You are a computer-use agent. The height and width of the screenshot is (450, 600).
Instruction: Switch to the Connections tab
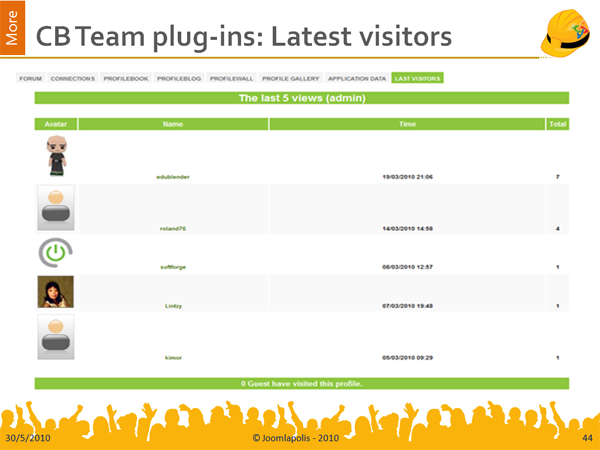coord(73,78)
